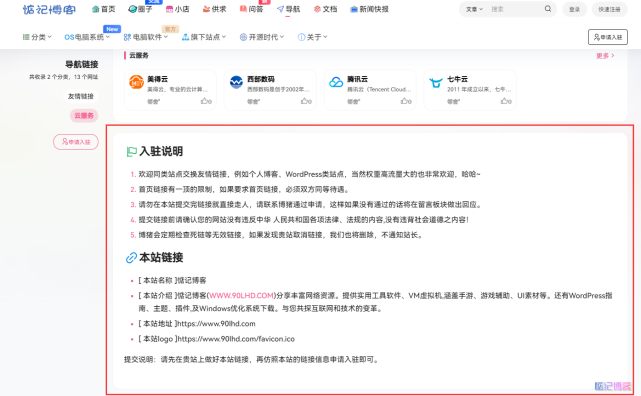This screenshot has width=641, height=396.
Task: Click the 腾讯云 card title
Action: tap(357, 79)
